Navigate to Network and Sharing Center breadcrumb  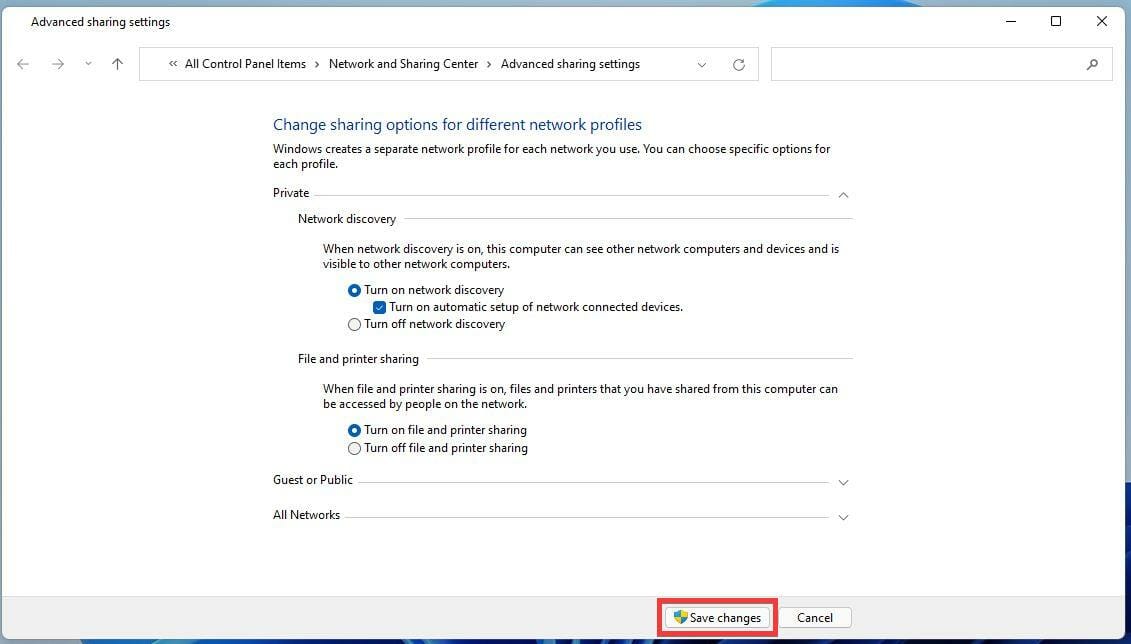pyautogui.click(x=403, y=64)
